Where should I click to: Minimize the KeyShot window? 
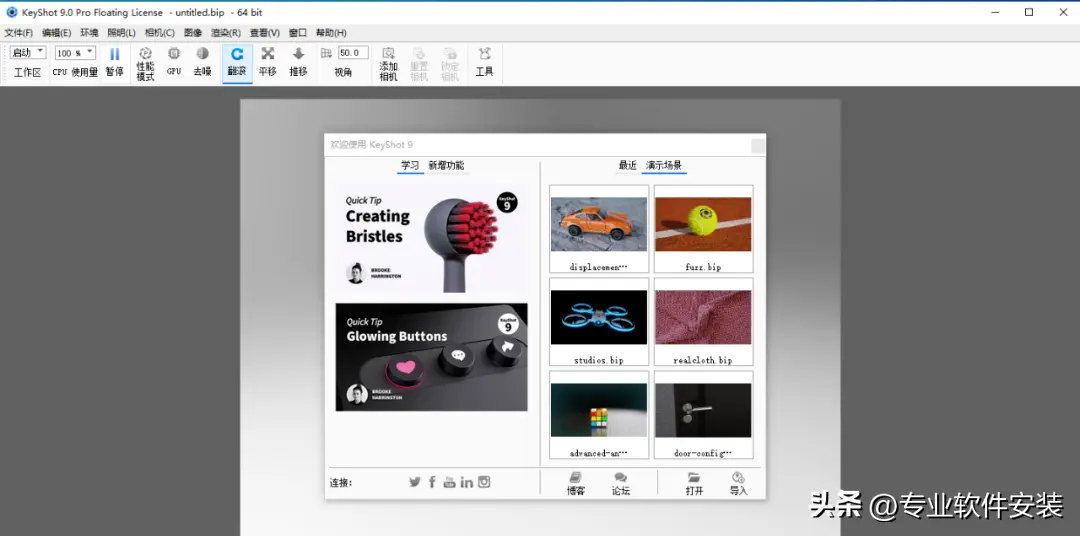pos(995,12)
